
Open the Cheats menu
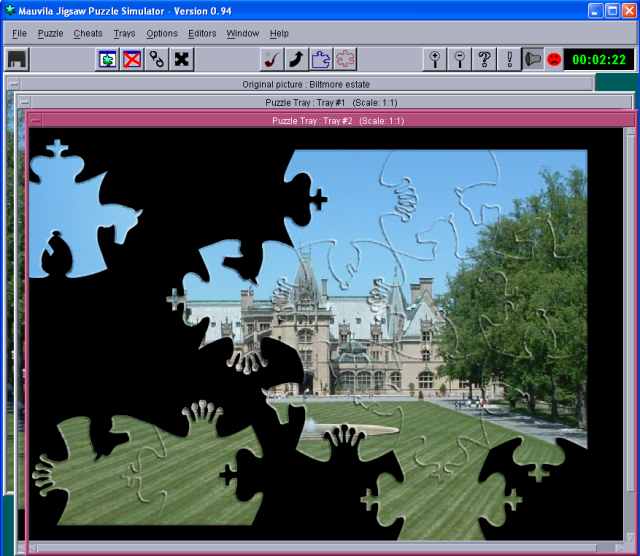pos(87,33)
